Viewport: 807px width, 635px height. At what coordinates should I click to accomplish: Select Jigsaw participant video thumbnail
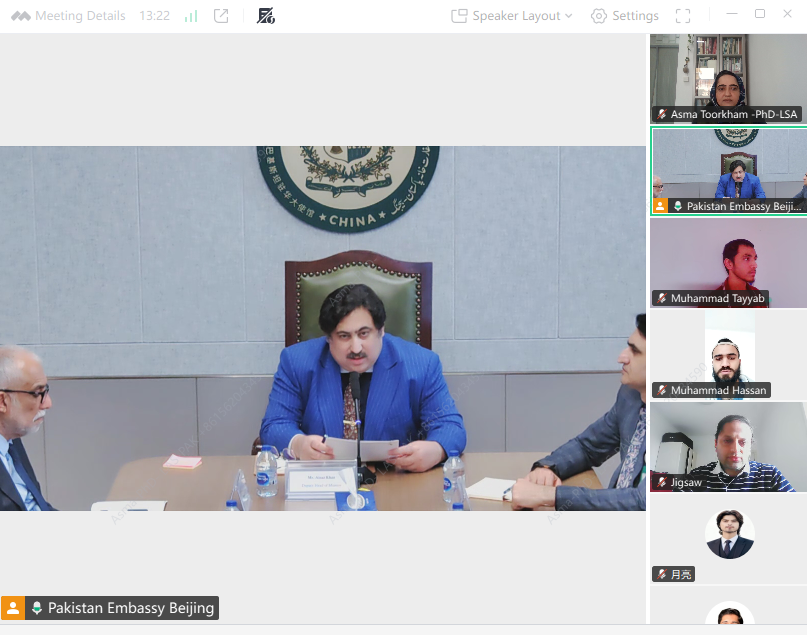[728, 447]
